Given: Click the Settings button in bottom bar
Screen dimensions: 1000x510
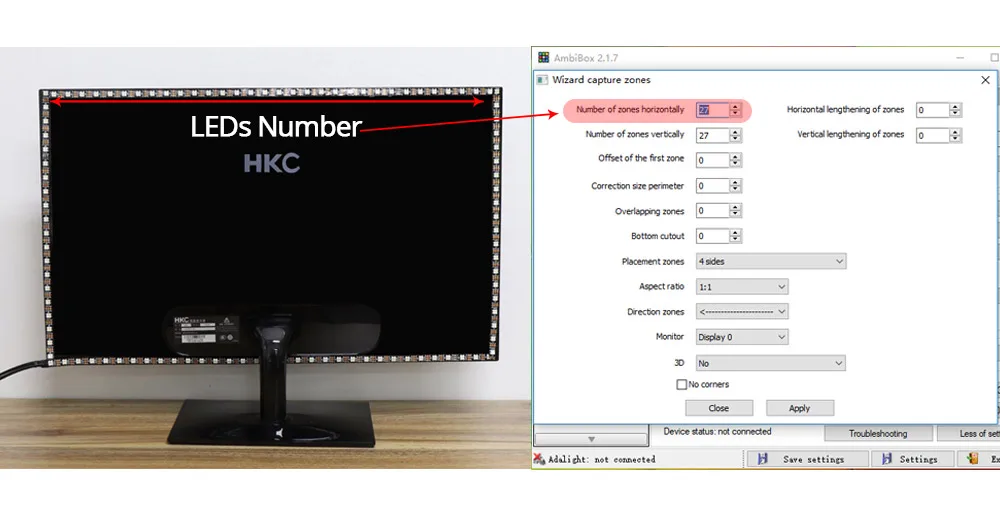Looking at the screenshot, I should 907,459.
